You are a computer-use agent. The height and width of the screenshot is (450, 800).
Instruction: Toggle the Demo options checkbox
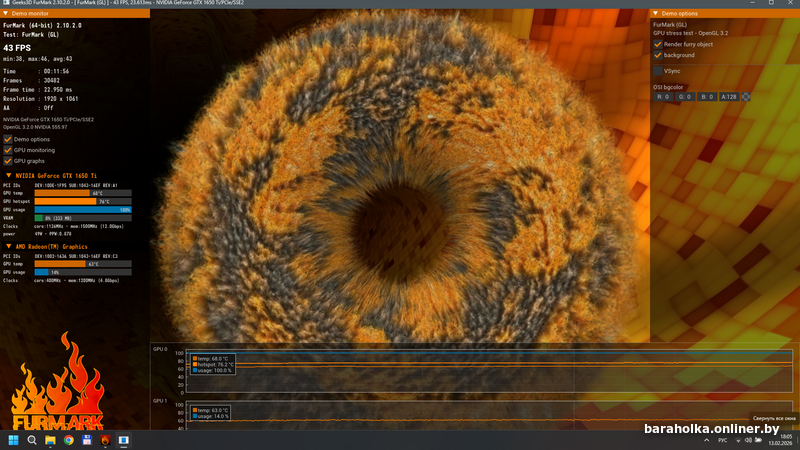[x=8, y=139]
